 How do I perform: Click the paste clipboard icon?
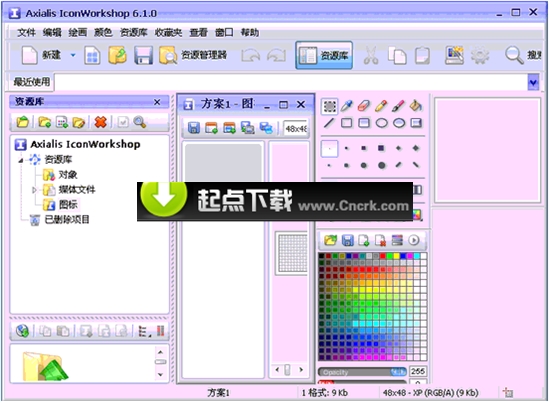click(422, 55)
